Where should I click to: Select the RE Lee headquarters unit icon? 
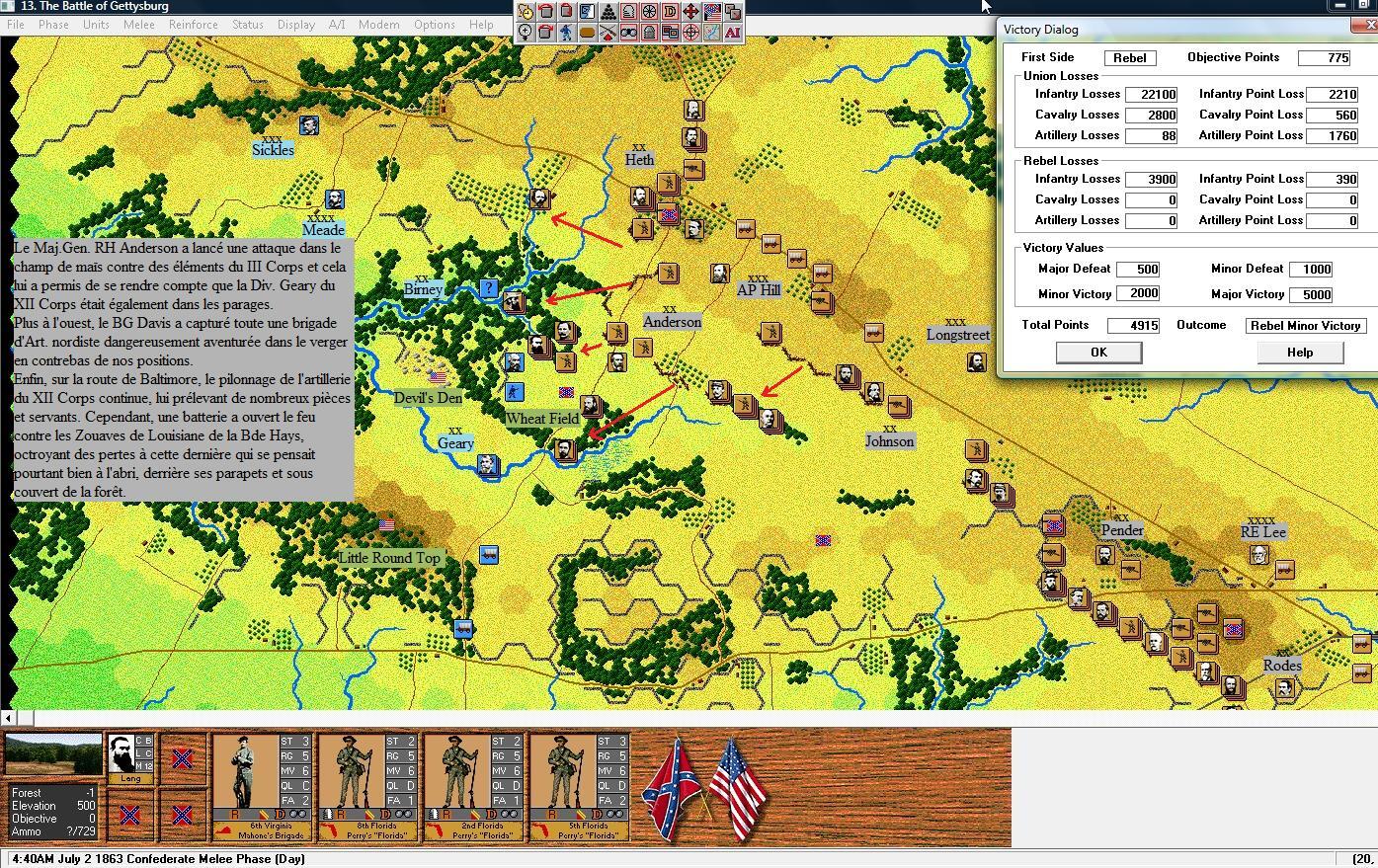coord(1258,554)
